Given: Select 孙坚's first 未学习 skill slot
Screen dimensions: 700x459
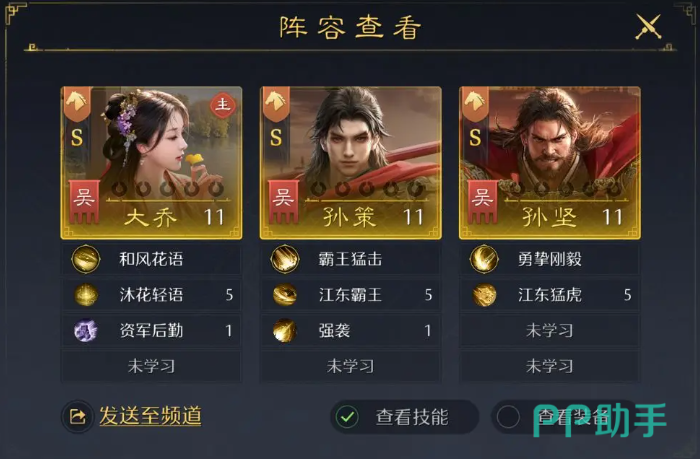Looking at the screenshot, I should 550,331.
